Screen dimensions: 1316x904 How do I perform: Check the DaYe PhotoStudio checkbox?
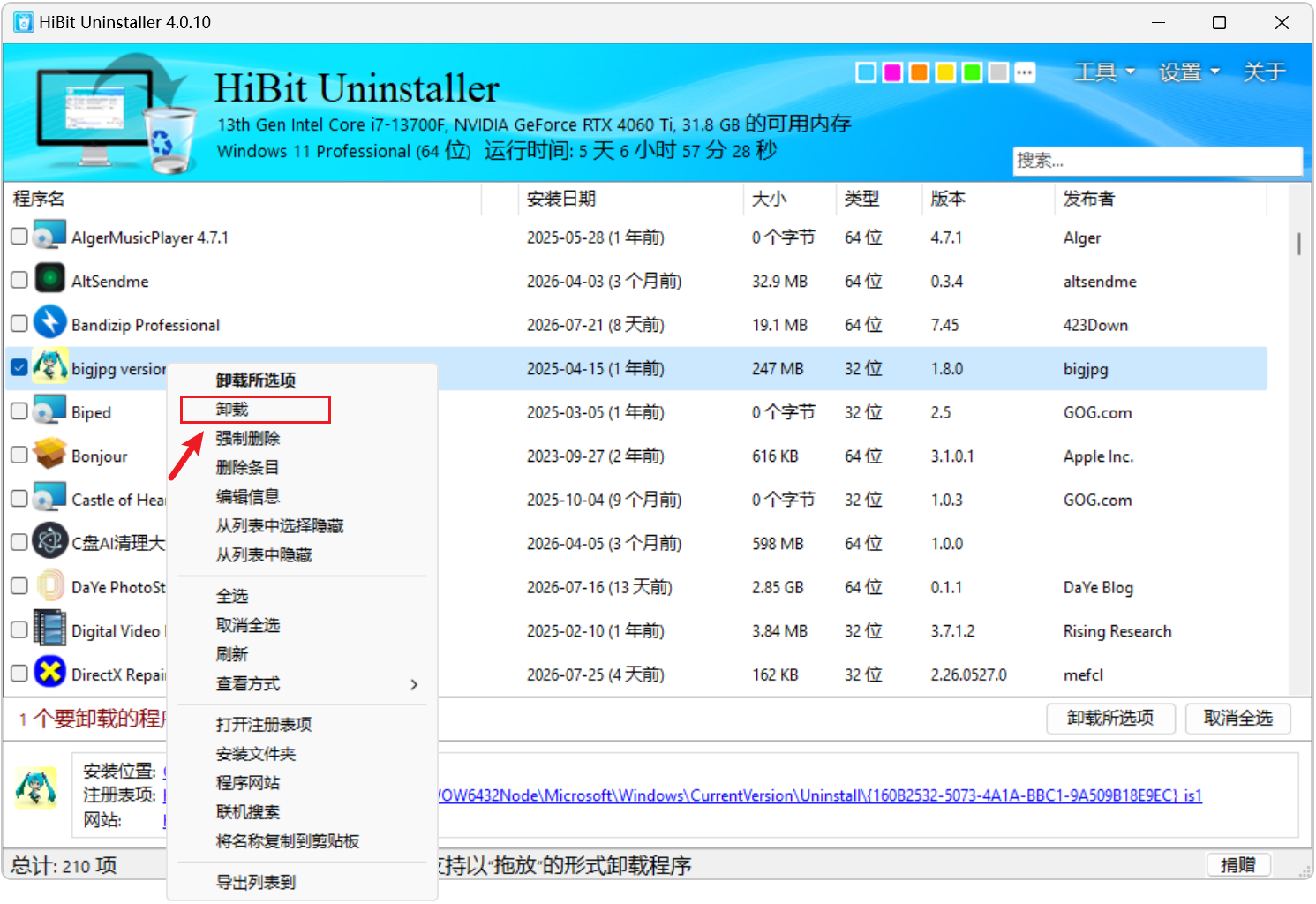pyautogui.click(x=19, y=585)
